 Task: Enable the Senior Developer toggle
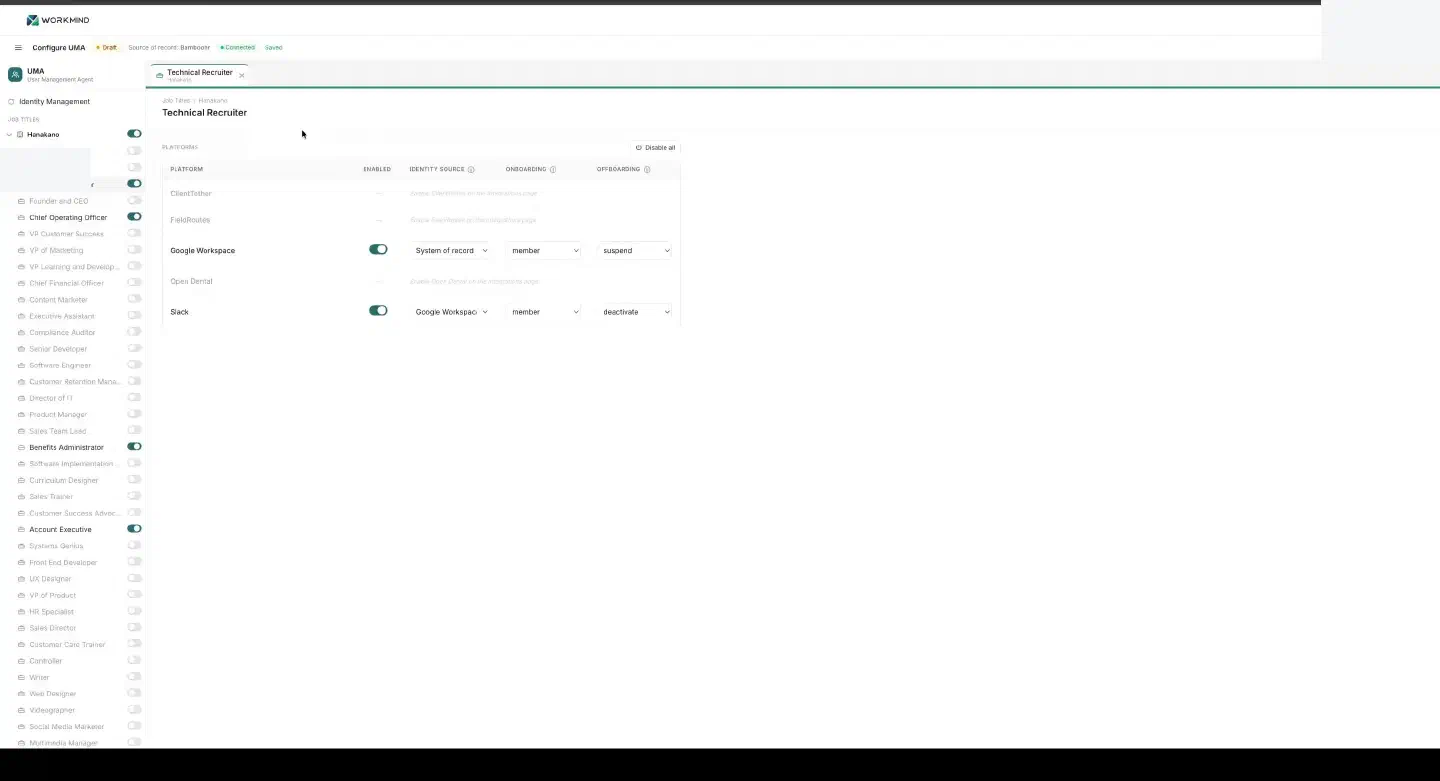pyautogui.click(x=134, y=348)
